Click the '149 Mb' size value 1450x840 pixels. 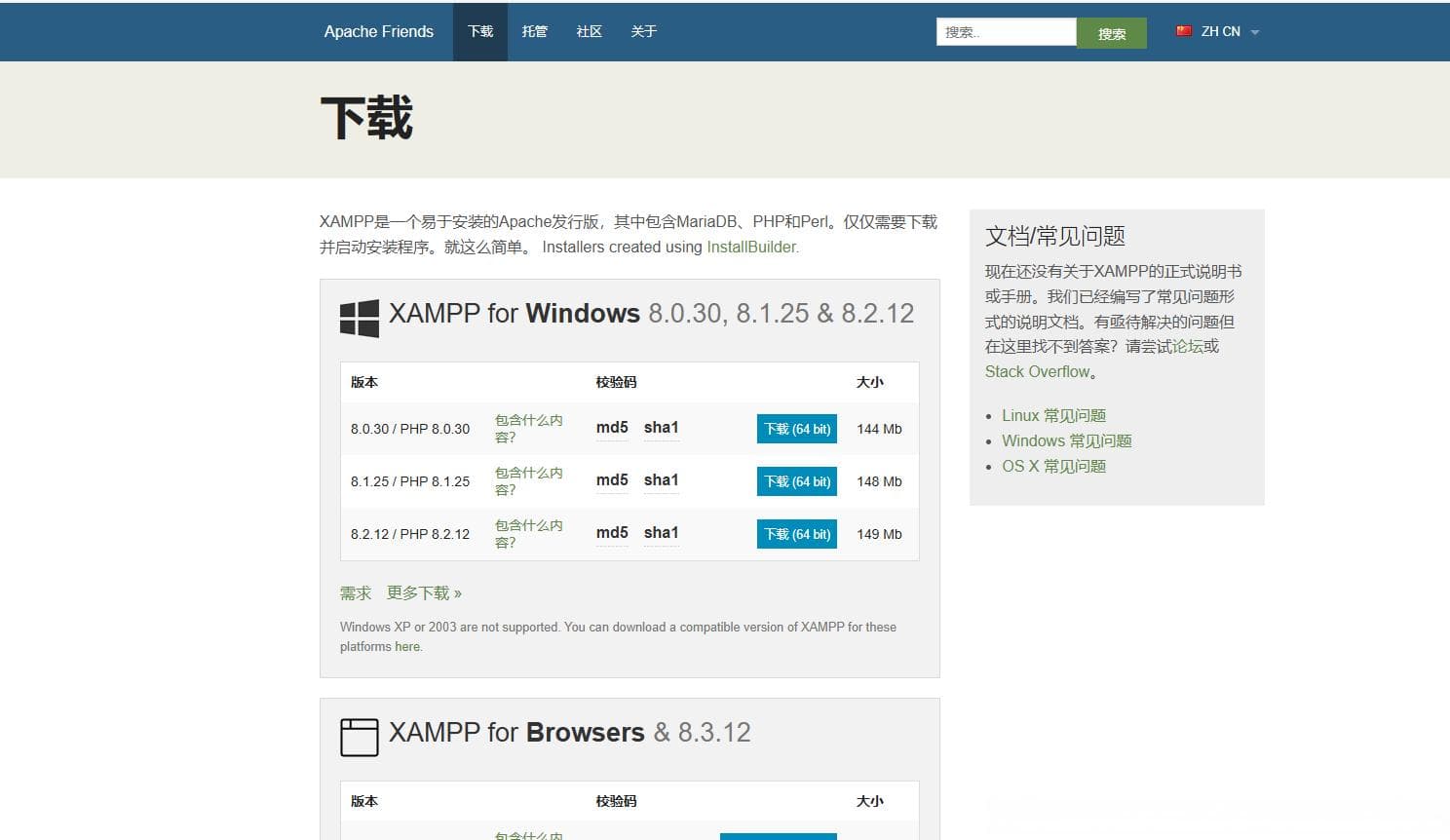(x=879, y=534)
